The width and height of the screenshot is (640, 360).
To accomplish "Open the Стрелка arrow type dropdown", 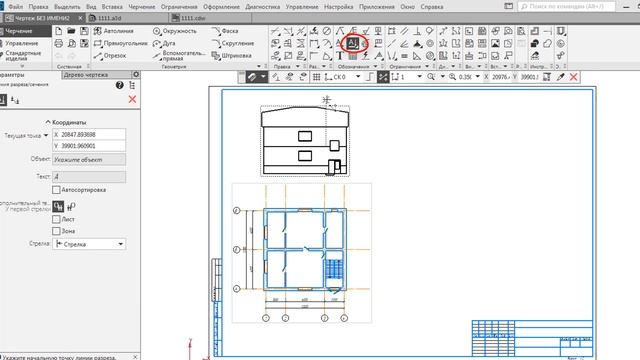I will [x=89, y=244].
